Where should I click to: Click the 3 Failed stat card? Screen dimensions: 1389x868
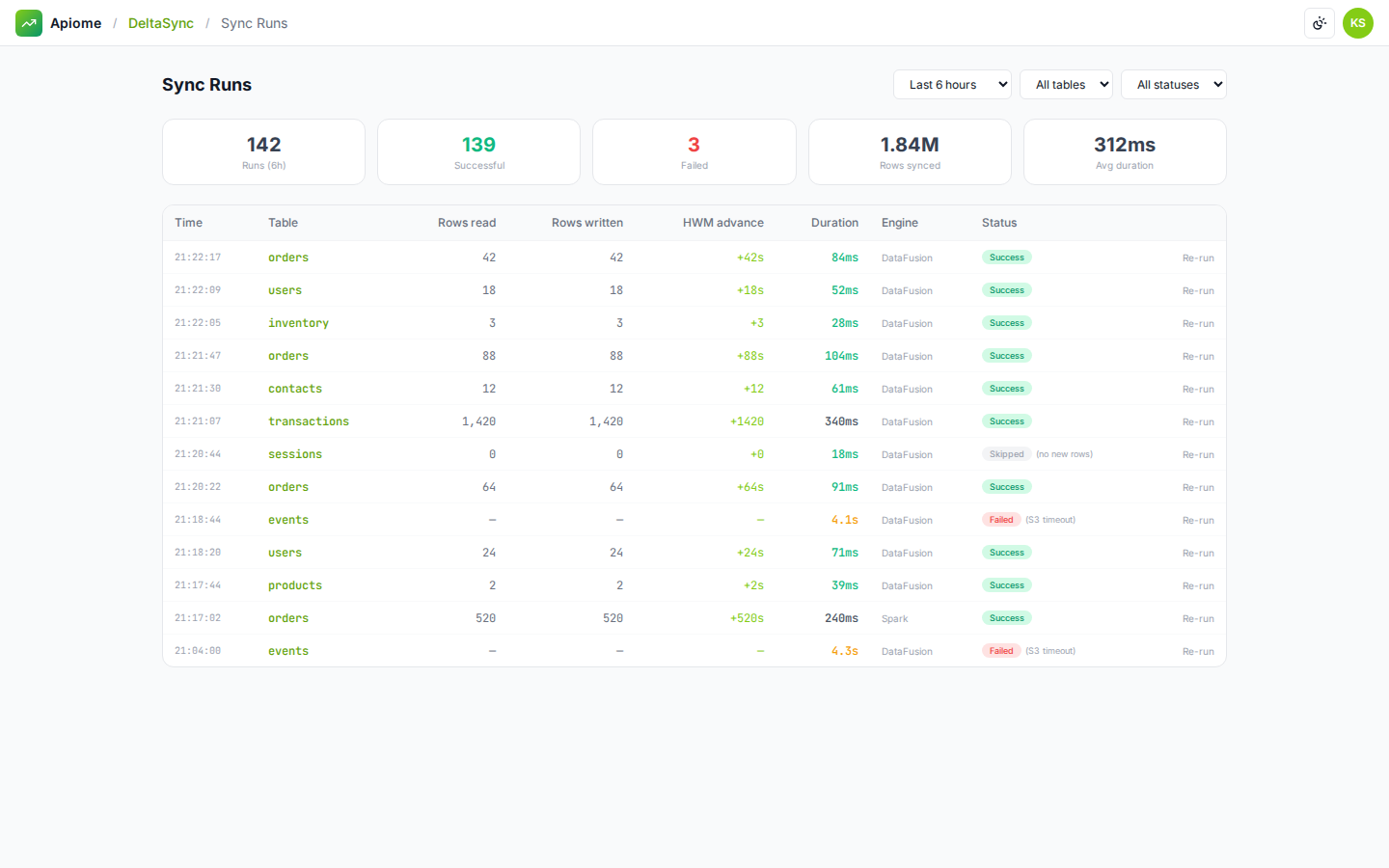point(694,151)
